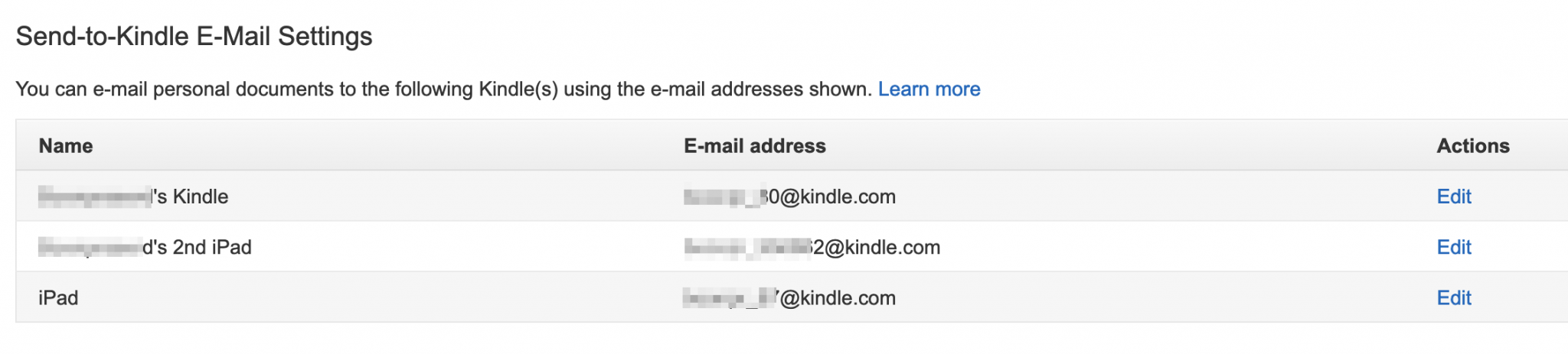Click header row space before Actions

click(x=1131, y=146)
